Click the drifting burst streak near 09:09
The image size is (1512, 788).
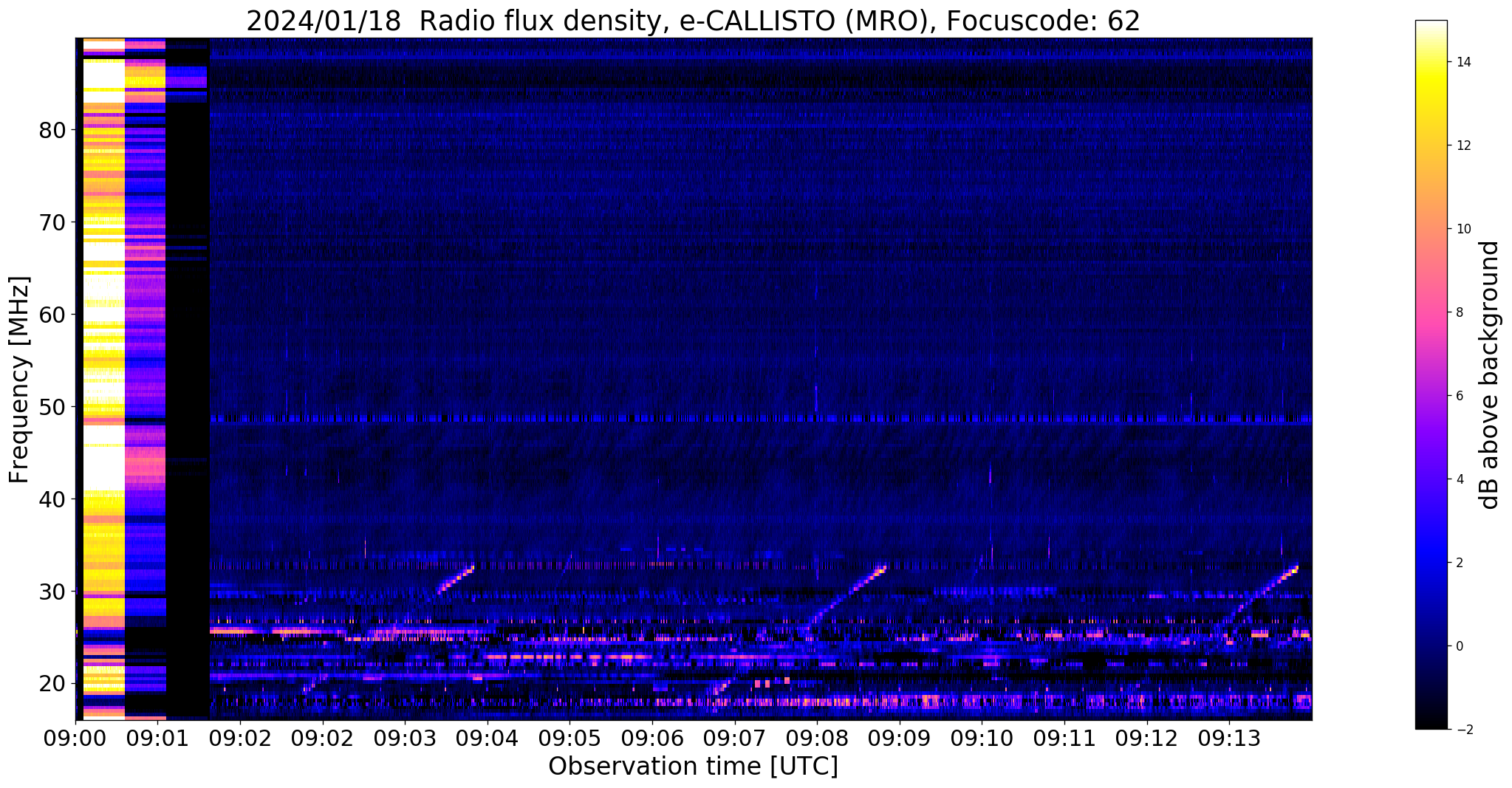pyautogui.click(x=847, y=597)
